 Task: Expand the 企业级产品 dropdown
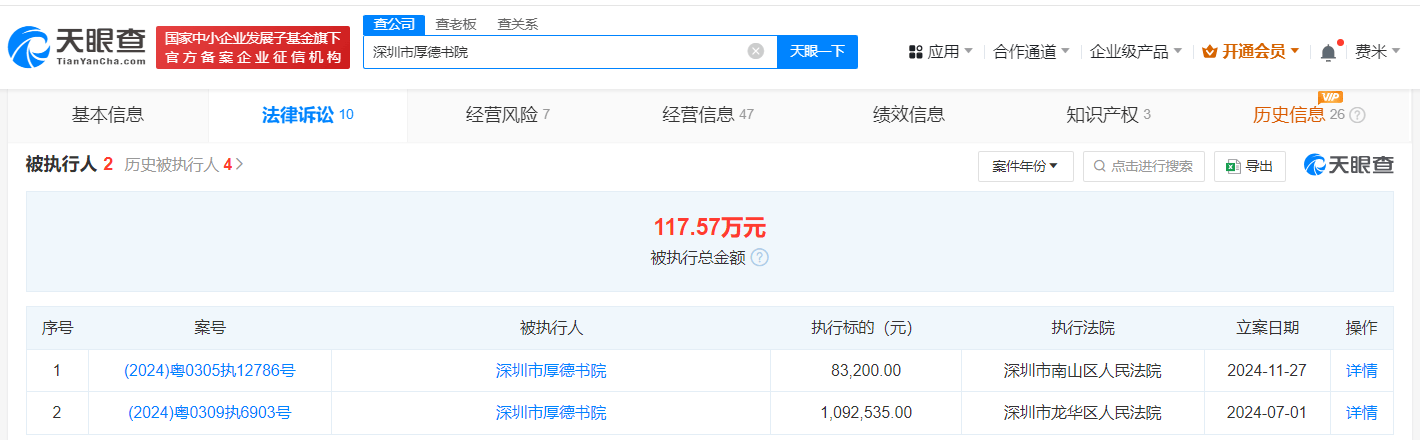pos(1136,51)
